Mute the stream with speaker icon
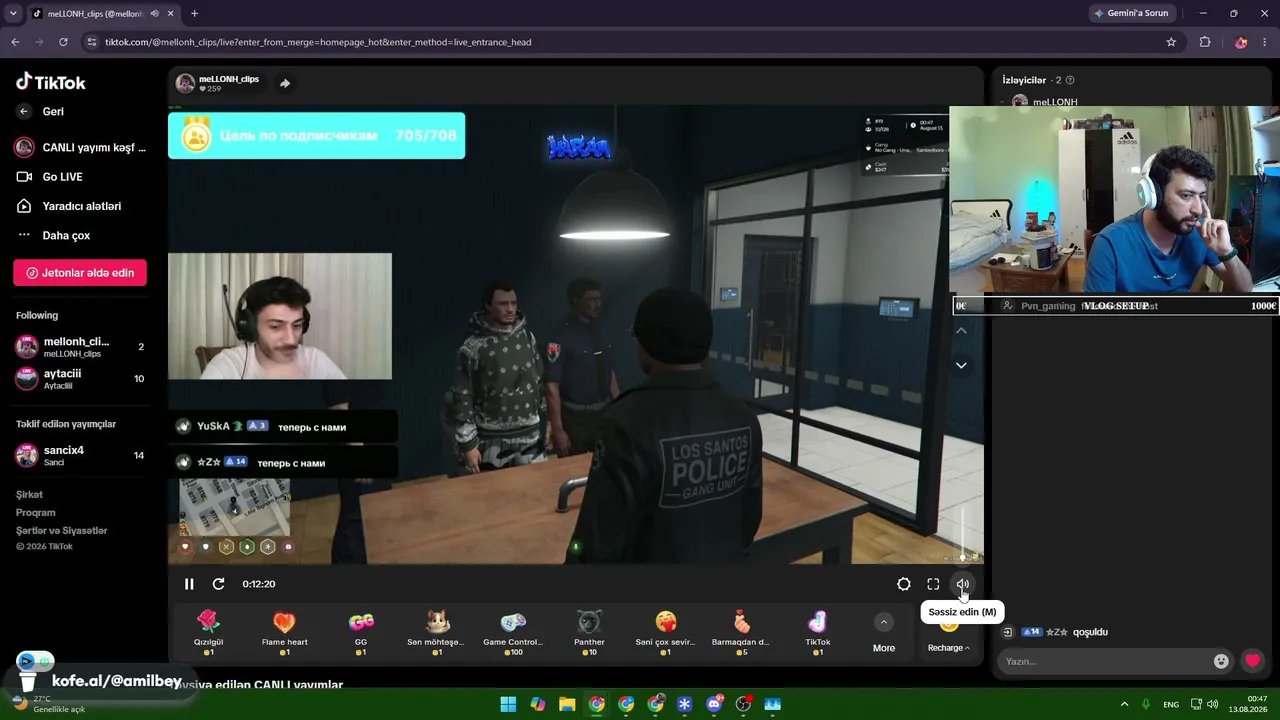The height and width of the screenshot is (720, 1280). (x=962, y=584)
